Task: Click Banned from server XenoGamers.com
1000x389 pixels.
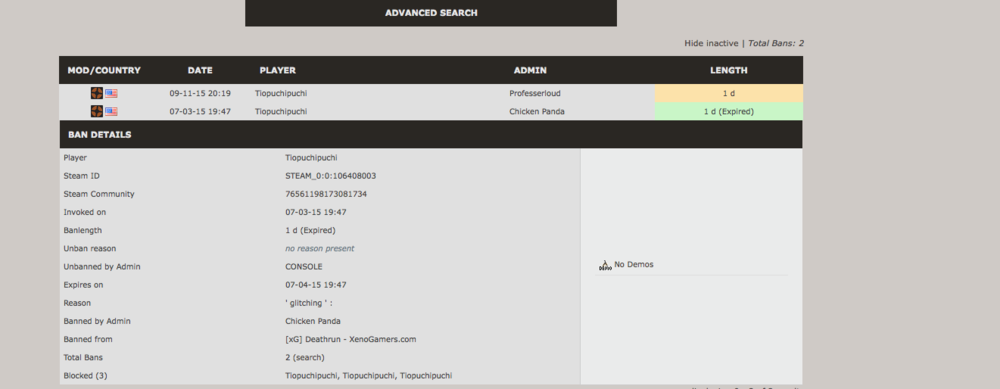Action: [350, 339]
